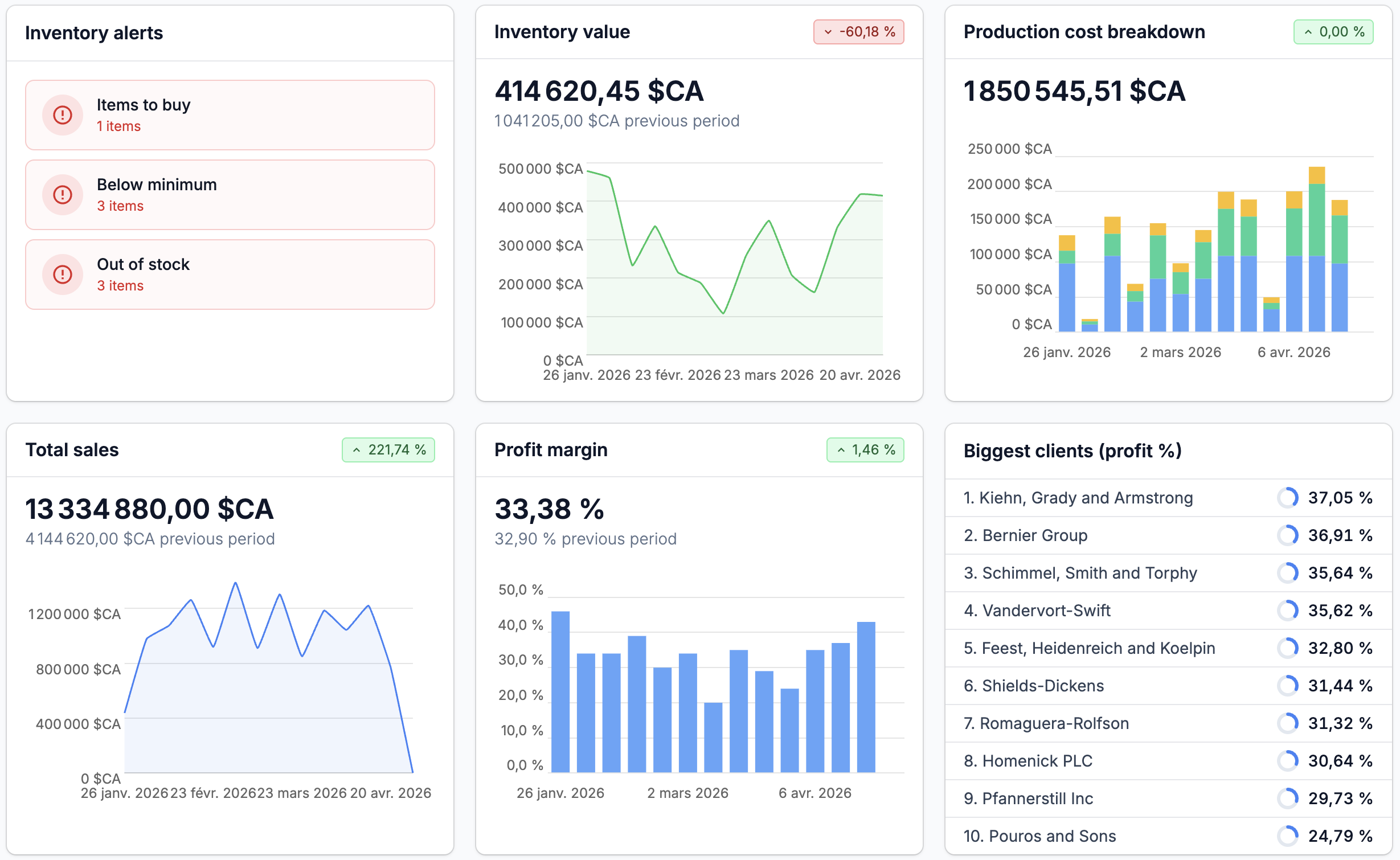Screen dimensions: 1400x860
Task: Select client row 7. Romaguera-Rolfson
Action: 1168,723
